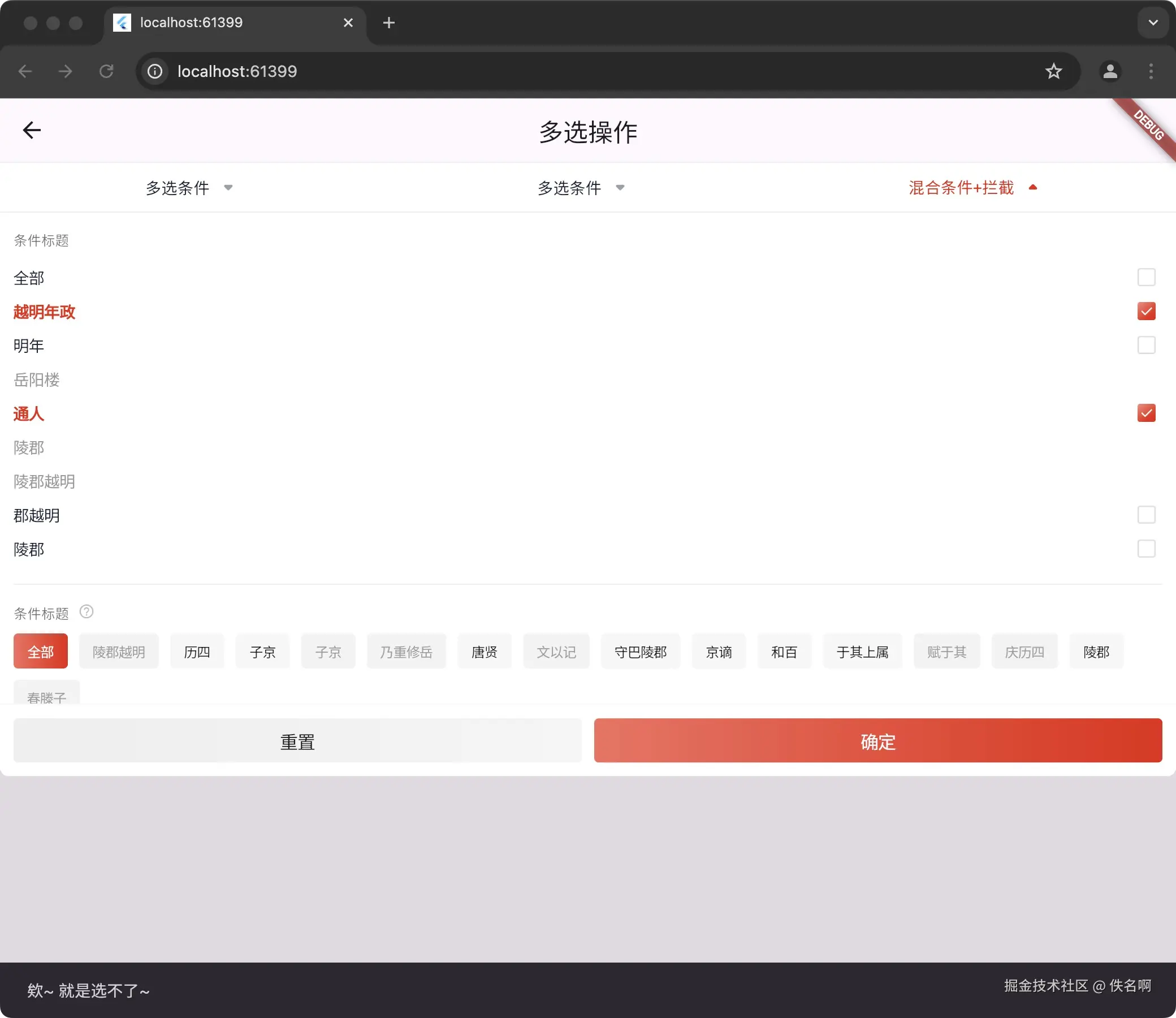Confirm the selection with the 确定 button
1176x1018 pixels.
877,741
